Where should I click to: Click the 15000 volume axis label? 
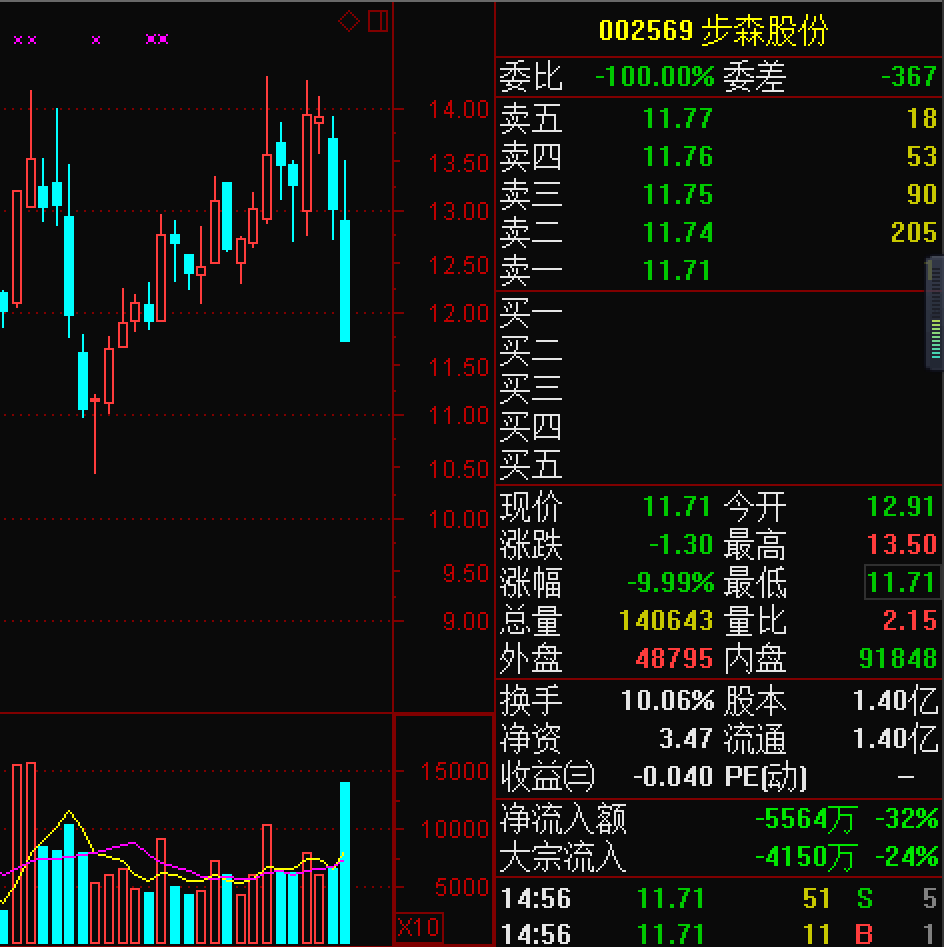[455, 772]
